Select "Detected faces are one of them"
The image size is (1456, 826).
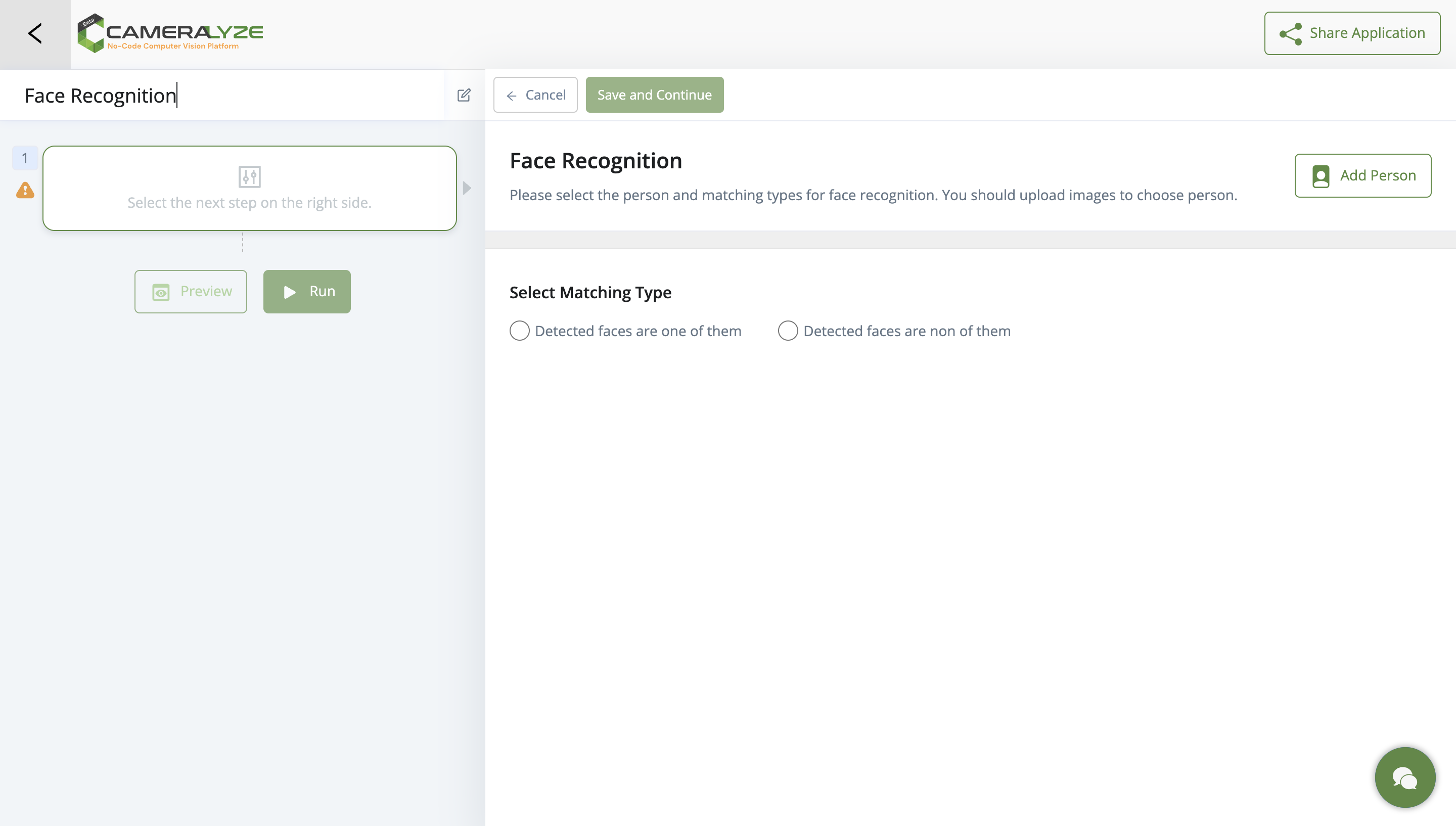coord(519,331)
